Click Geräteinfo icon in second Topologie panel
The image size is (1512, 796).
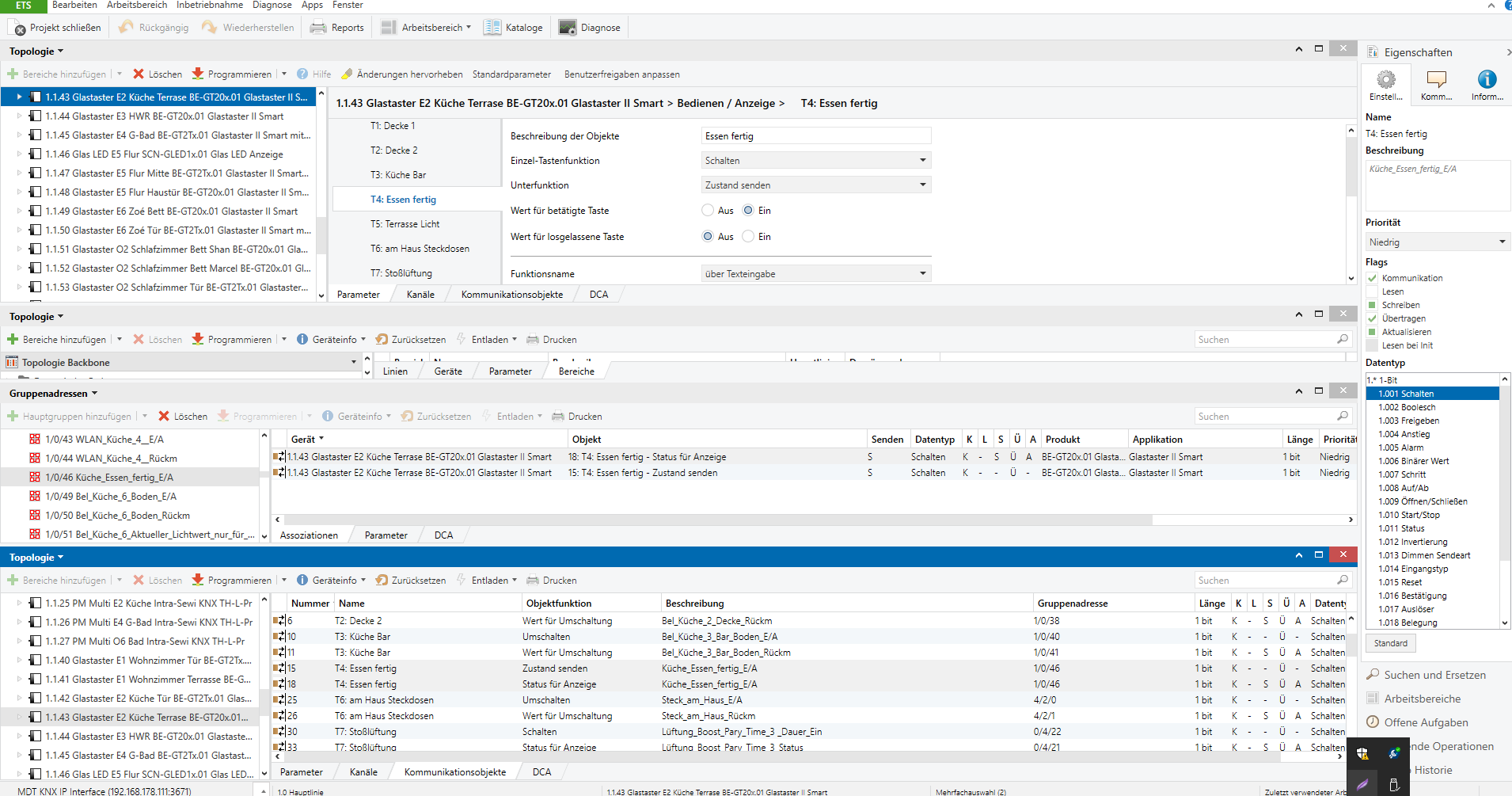[302, 339]
